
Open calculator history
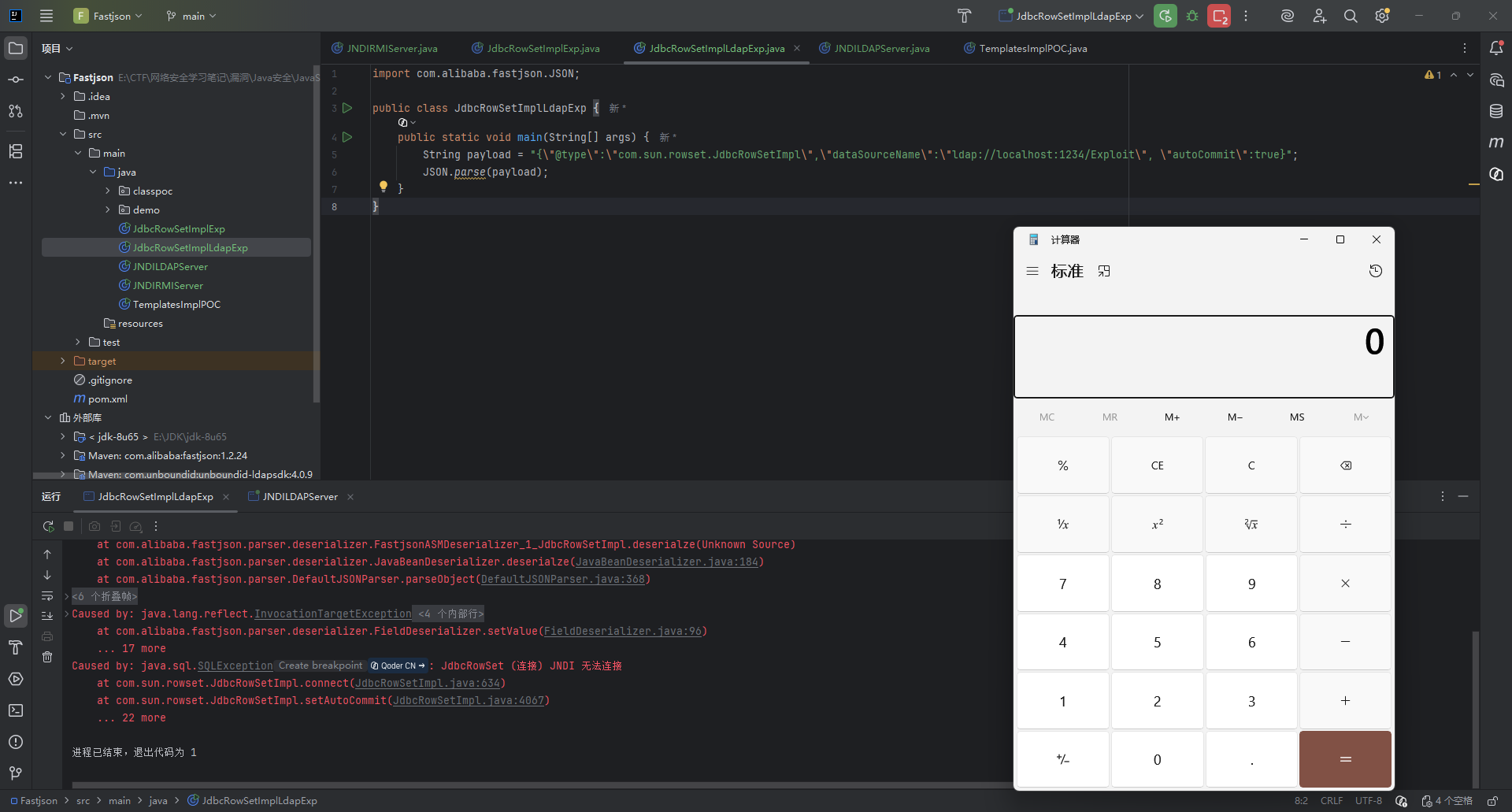1376,271
